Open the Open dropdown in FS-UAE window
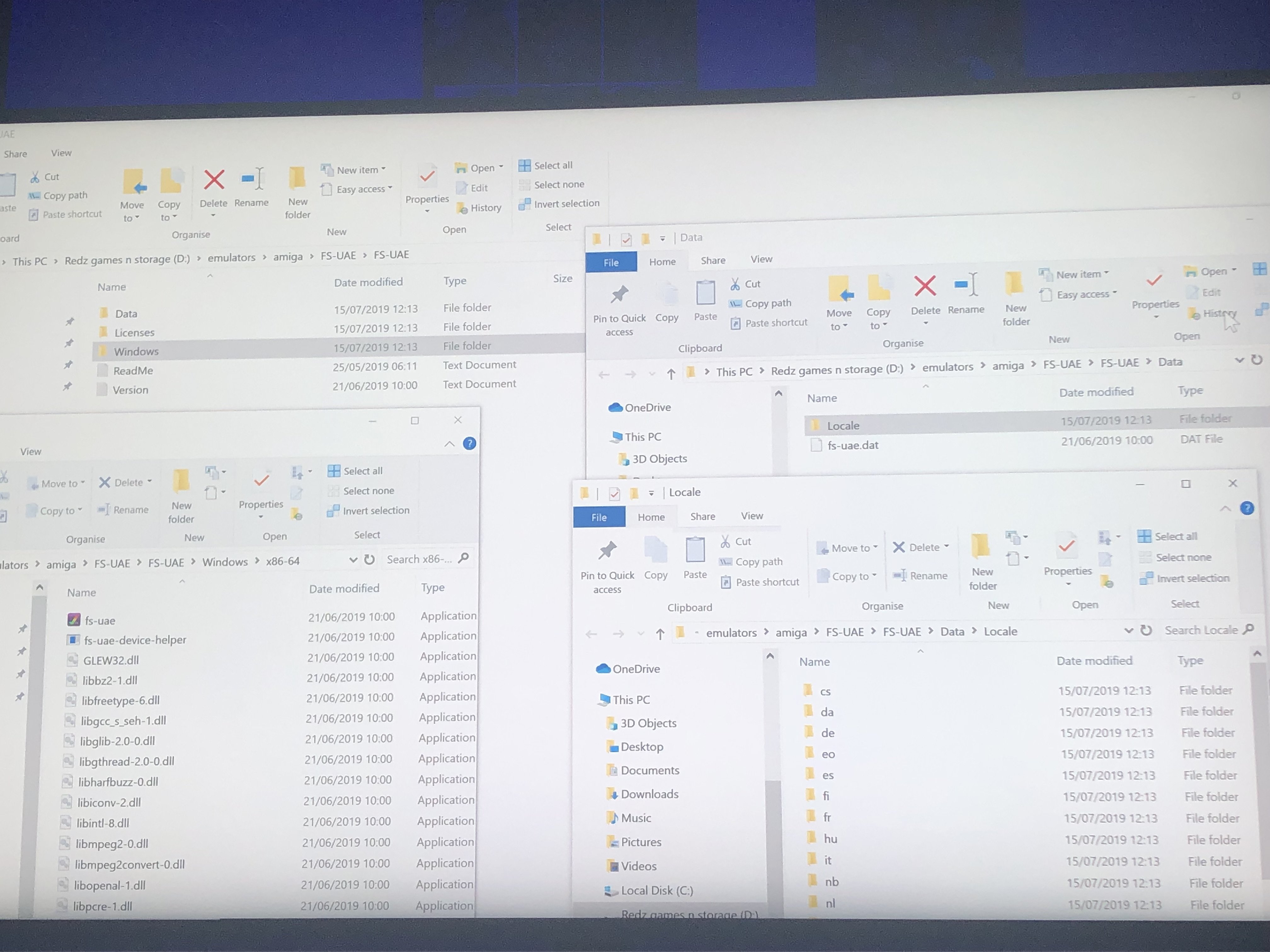 click(479, 167)
